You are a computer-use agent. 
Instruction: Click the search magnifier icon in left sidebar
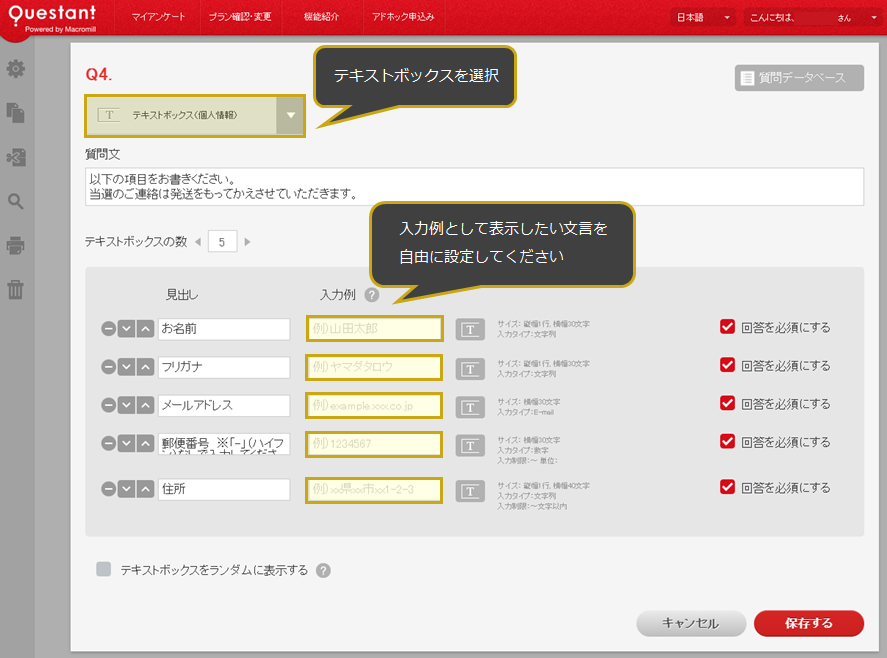(x=16, y=201)
